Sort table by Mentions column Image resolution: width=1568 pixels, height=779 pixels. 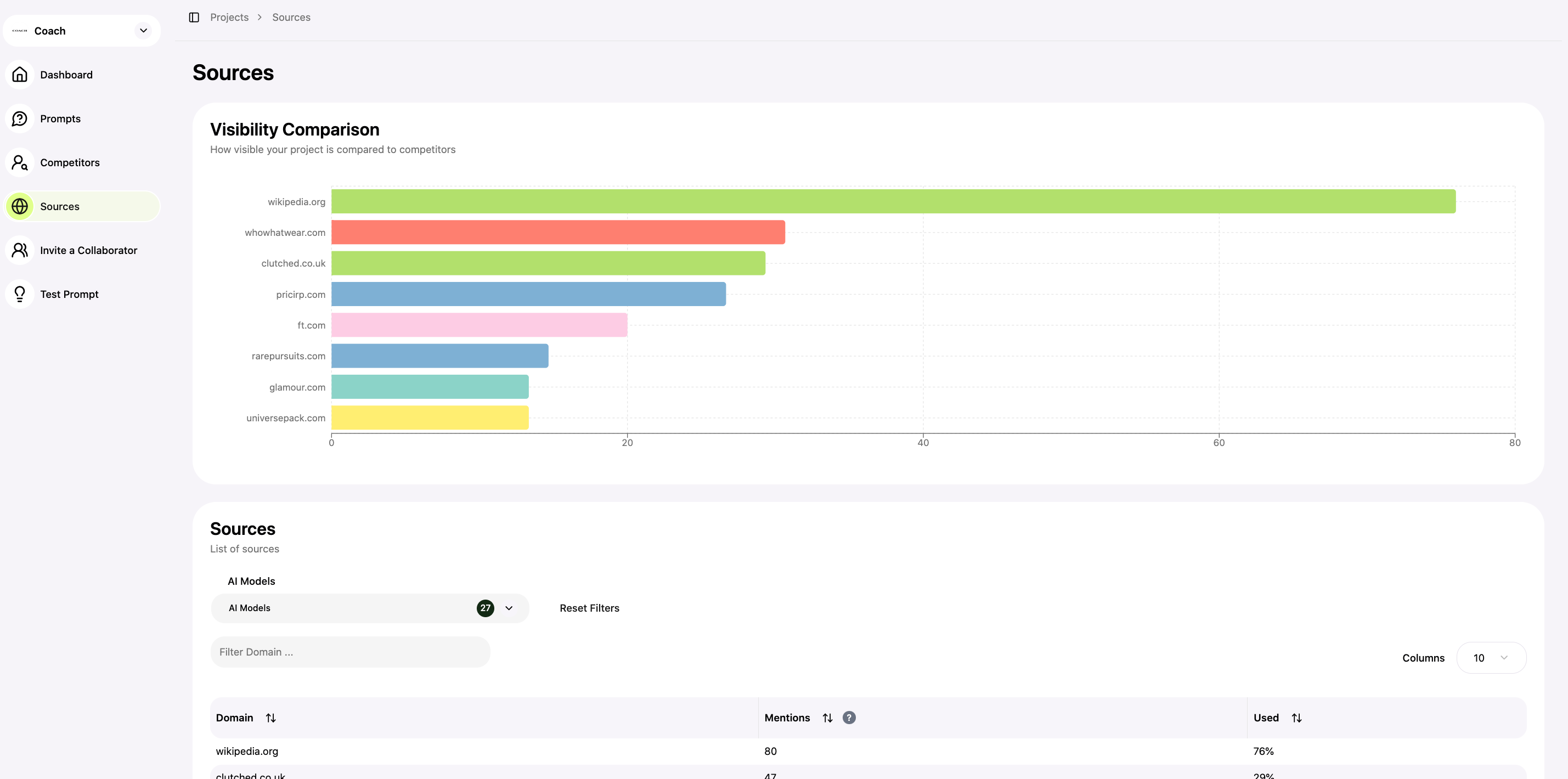tap(827, 718)
